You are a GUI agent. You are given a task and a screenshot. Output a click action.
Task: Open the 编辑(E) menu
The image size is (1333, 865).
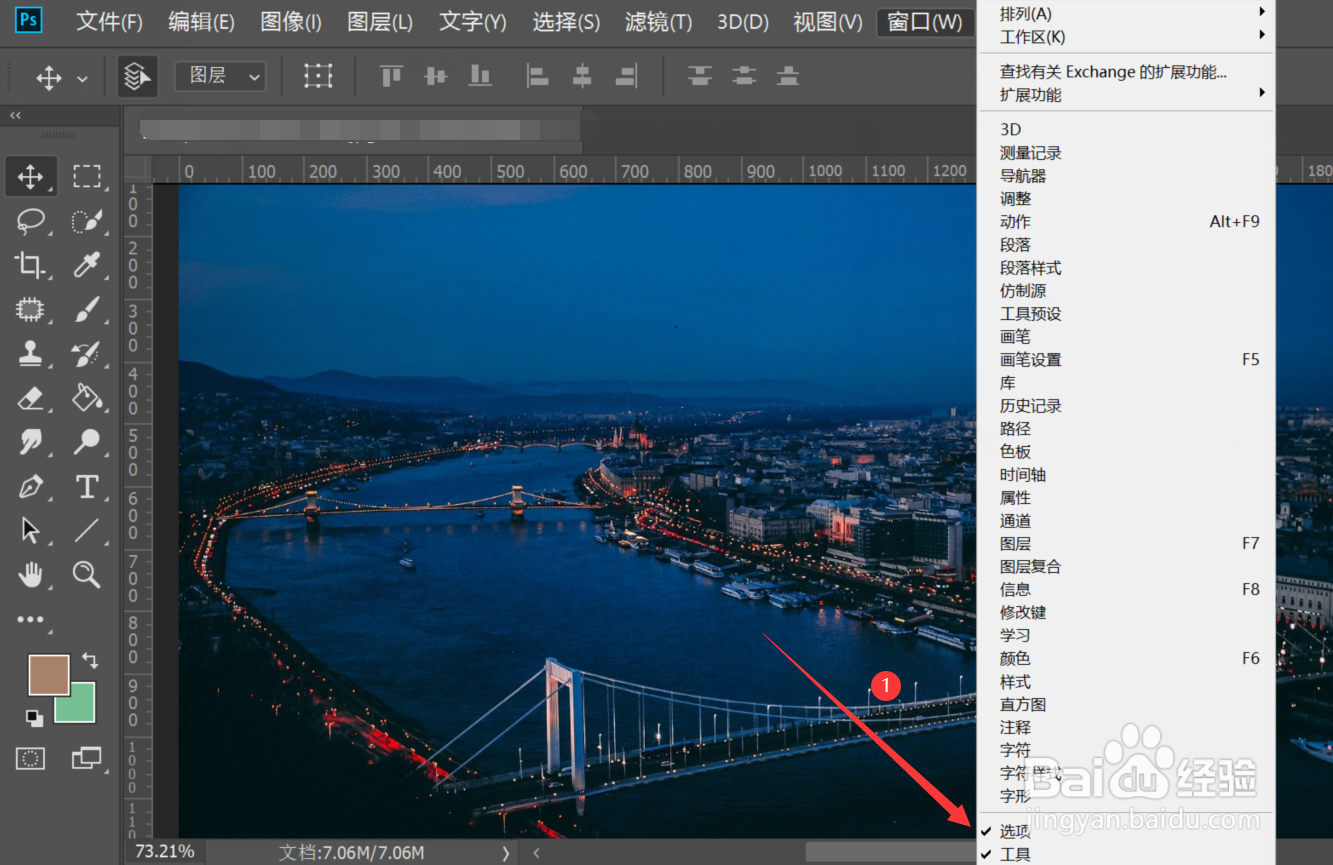tap(201, 21)
